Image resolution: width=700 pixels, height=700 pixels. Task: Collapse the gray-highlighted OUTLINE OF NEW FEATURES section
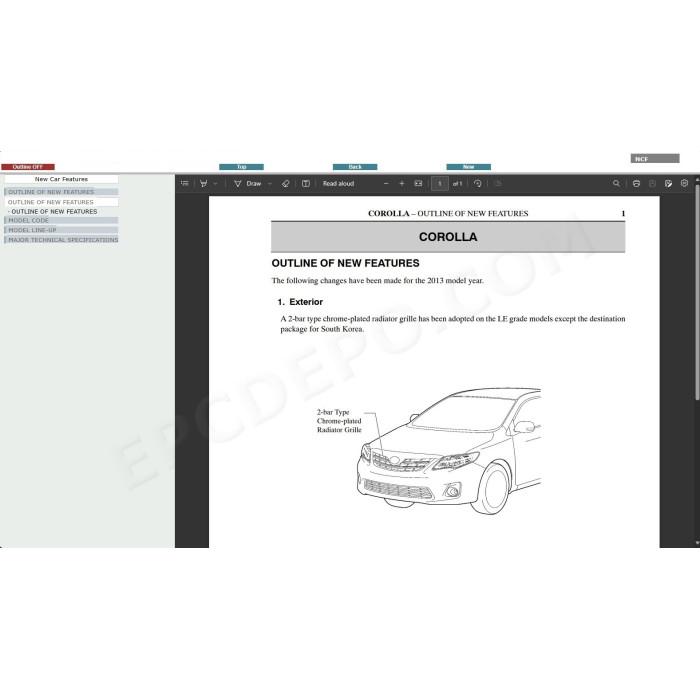[61, 192]
